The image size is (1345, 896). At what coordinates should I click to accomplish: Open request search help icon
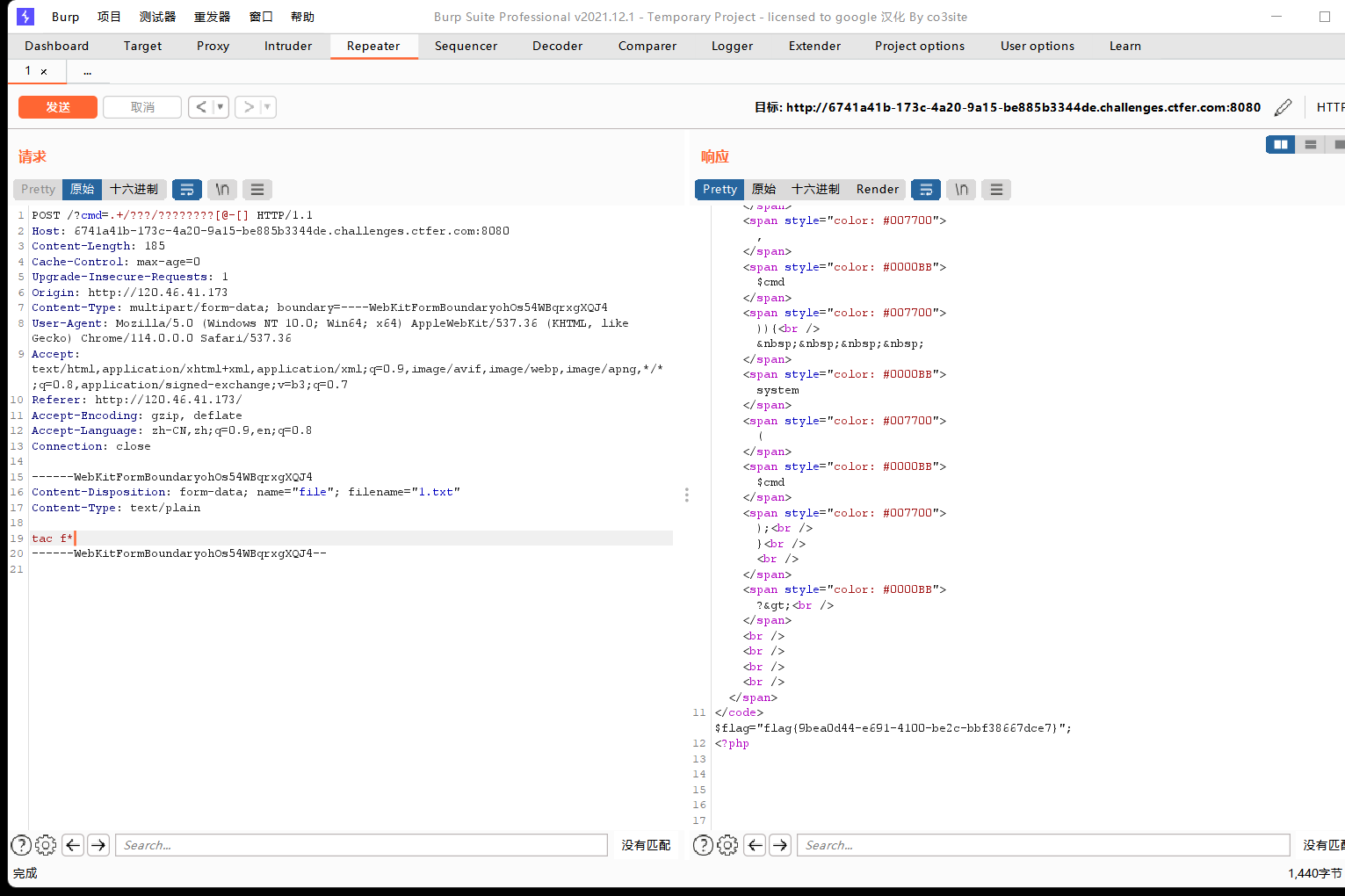[21, 845]
